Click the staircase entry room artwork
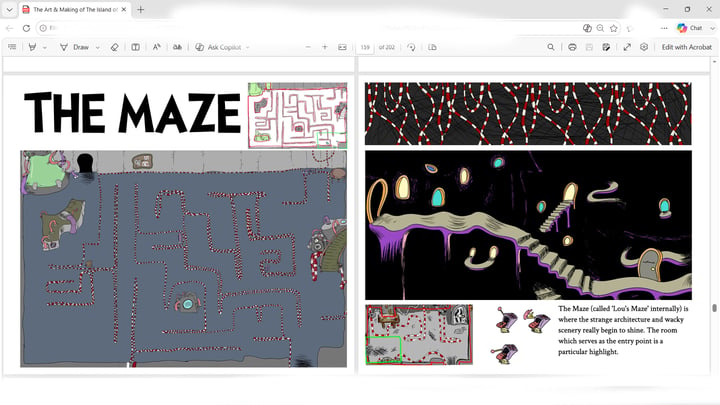Image resolution: width=720 pixels, height=405 pixels. [x=529, y=225]
